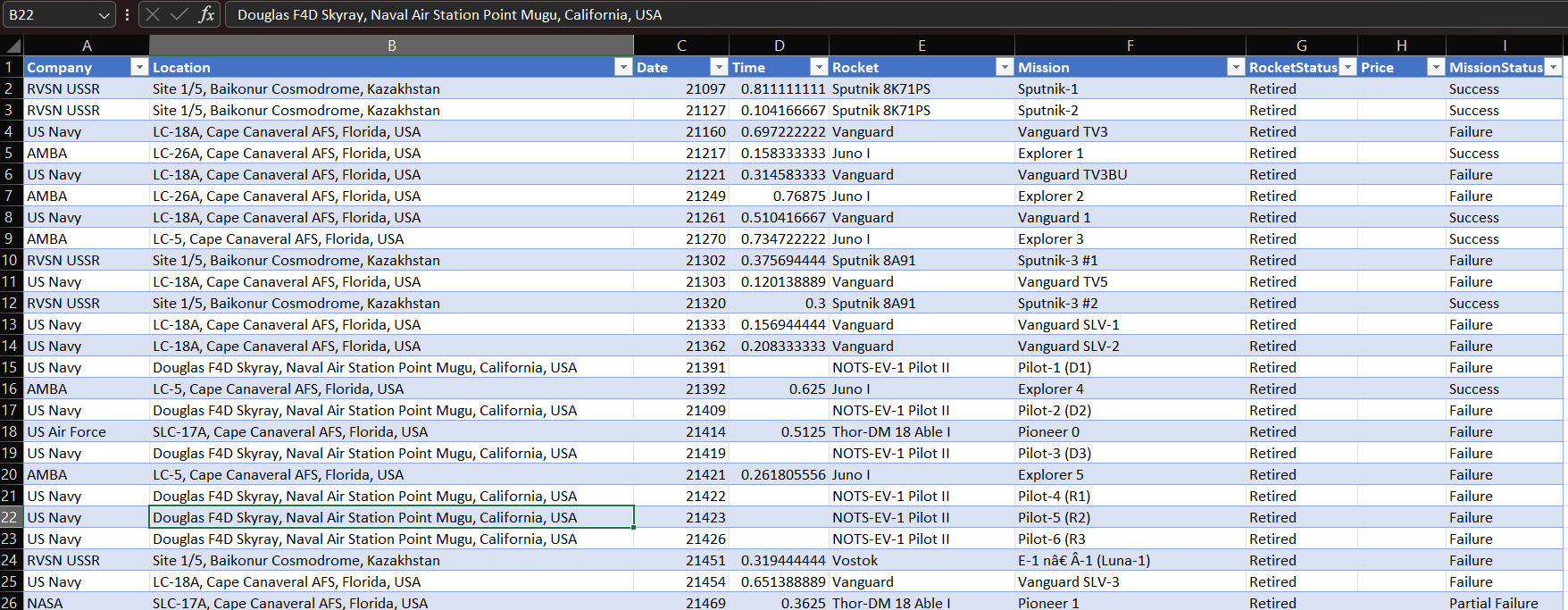Select row 22 by its row header
Viewport: 1568px width, 610px height.
click(10, 517)
